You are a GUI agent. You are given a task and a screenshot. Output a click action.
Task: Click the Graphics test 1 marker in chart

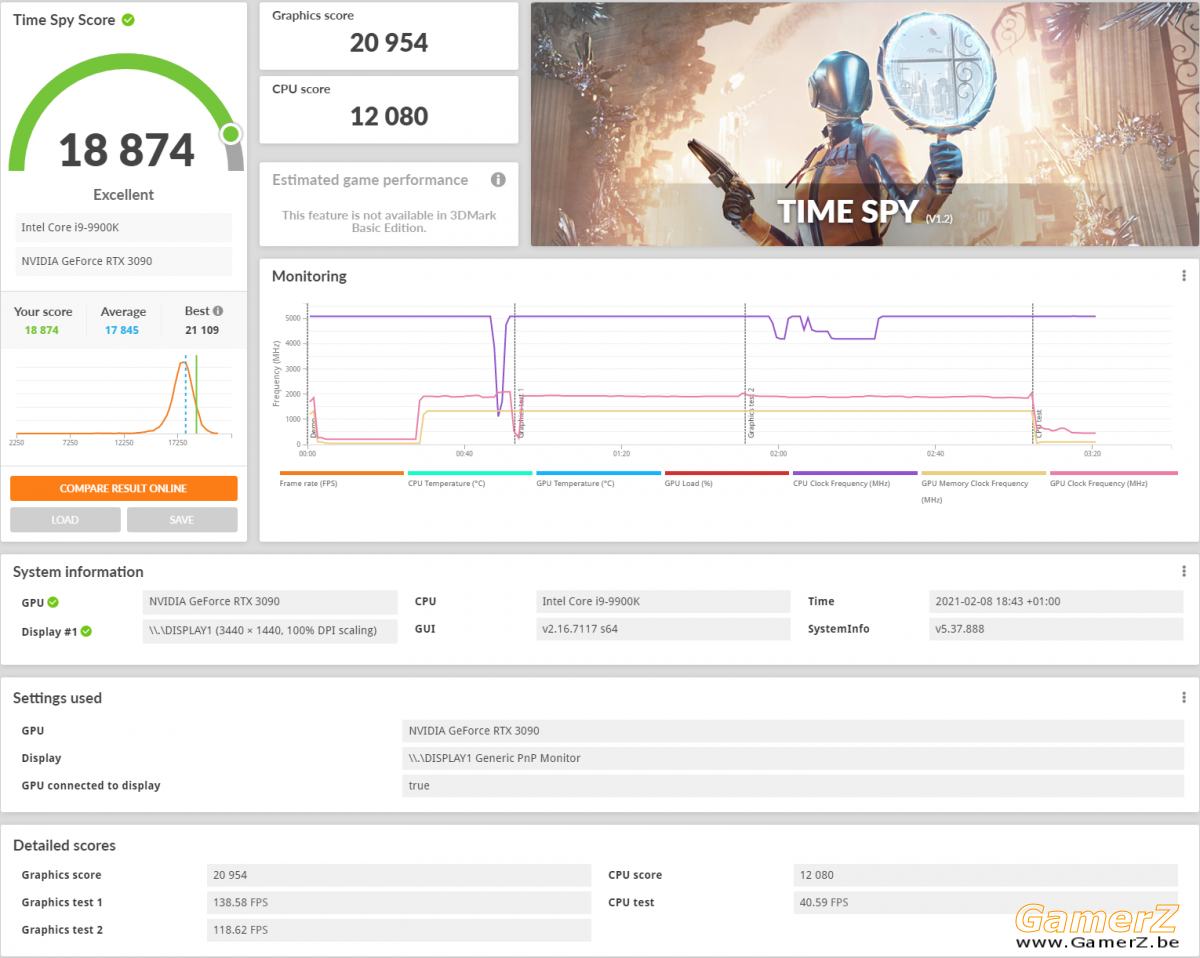(x=520, y=413)
